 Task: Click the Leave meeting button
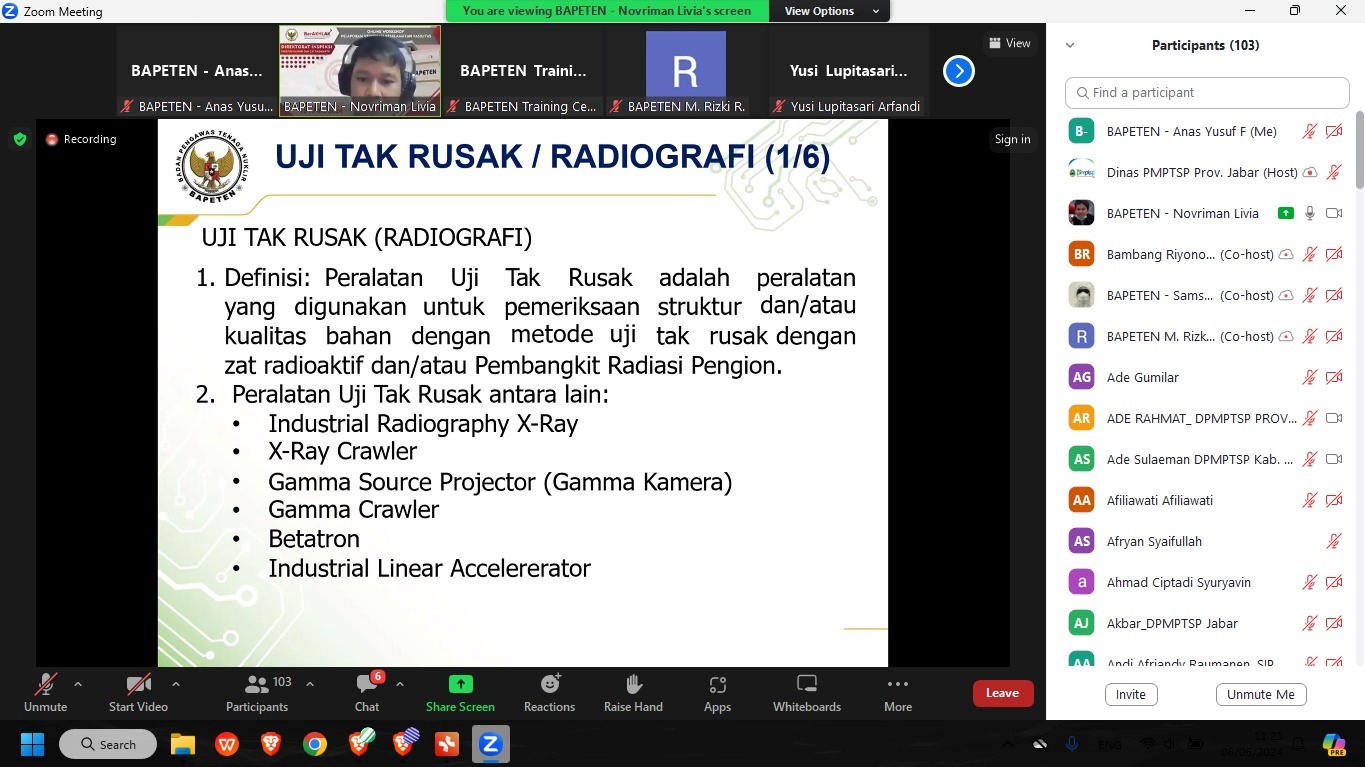[x=1002, y=693]
